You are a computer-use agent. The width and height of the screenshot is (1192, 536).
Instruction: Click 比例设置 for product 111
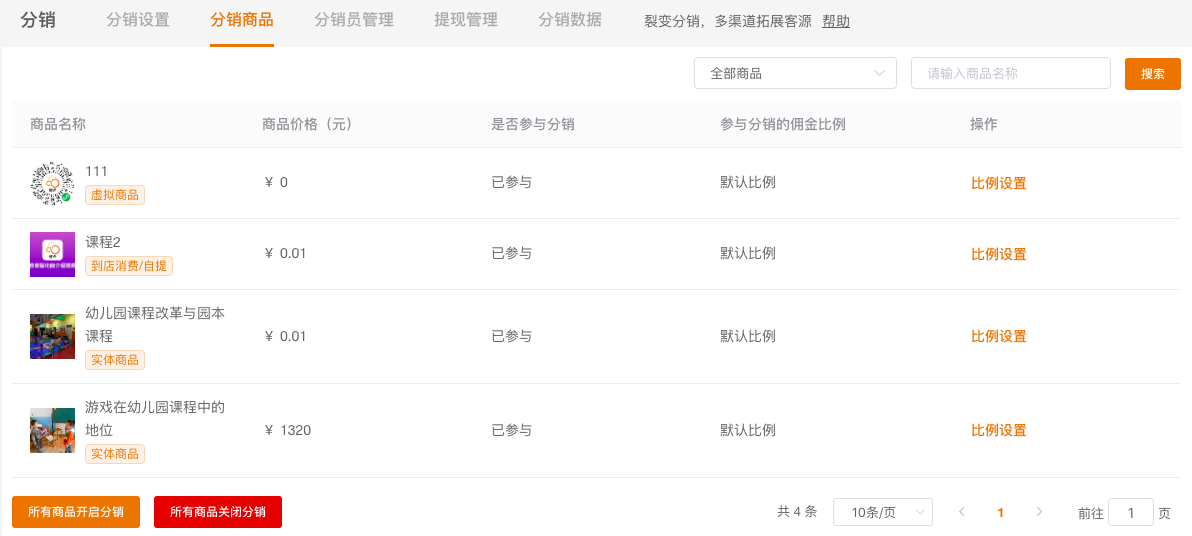pos(999,183)
